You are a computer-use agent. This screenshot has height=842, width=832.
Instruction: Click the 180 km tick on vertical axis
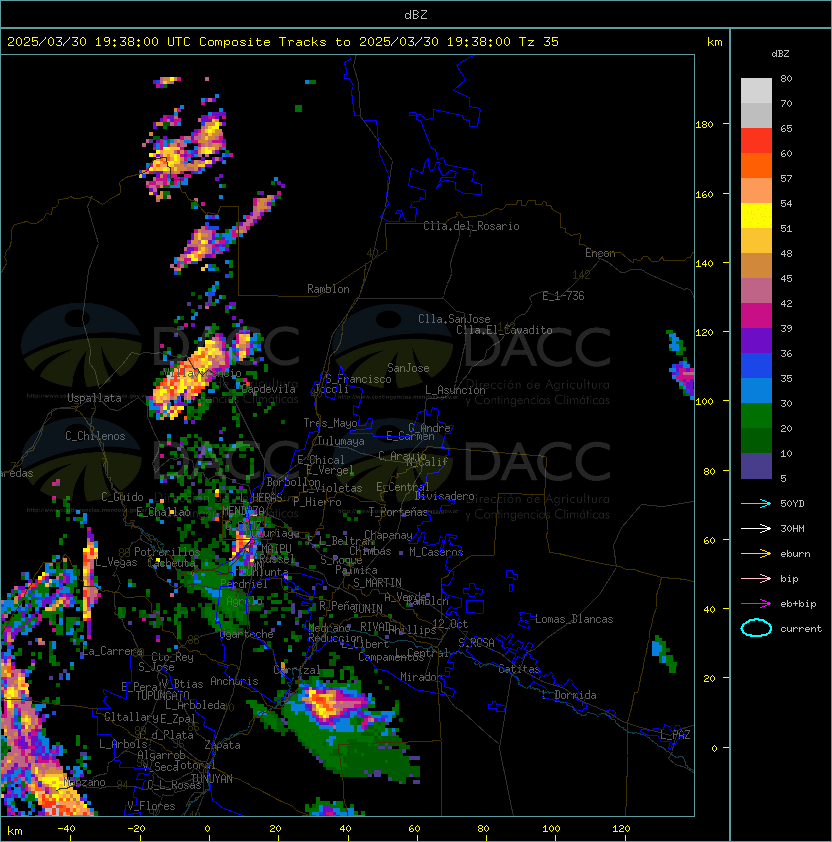click(x=704, y=125)
